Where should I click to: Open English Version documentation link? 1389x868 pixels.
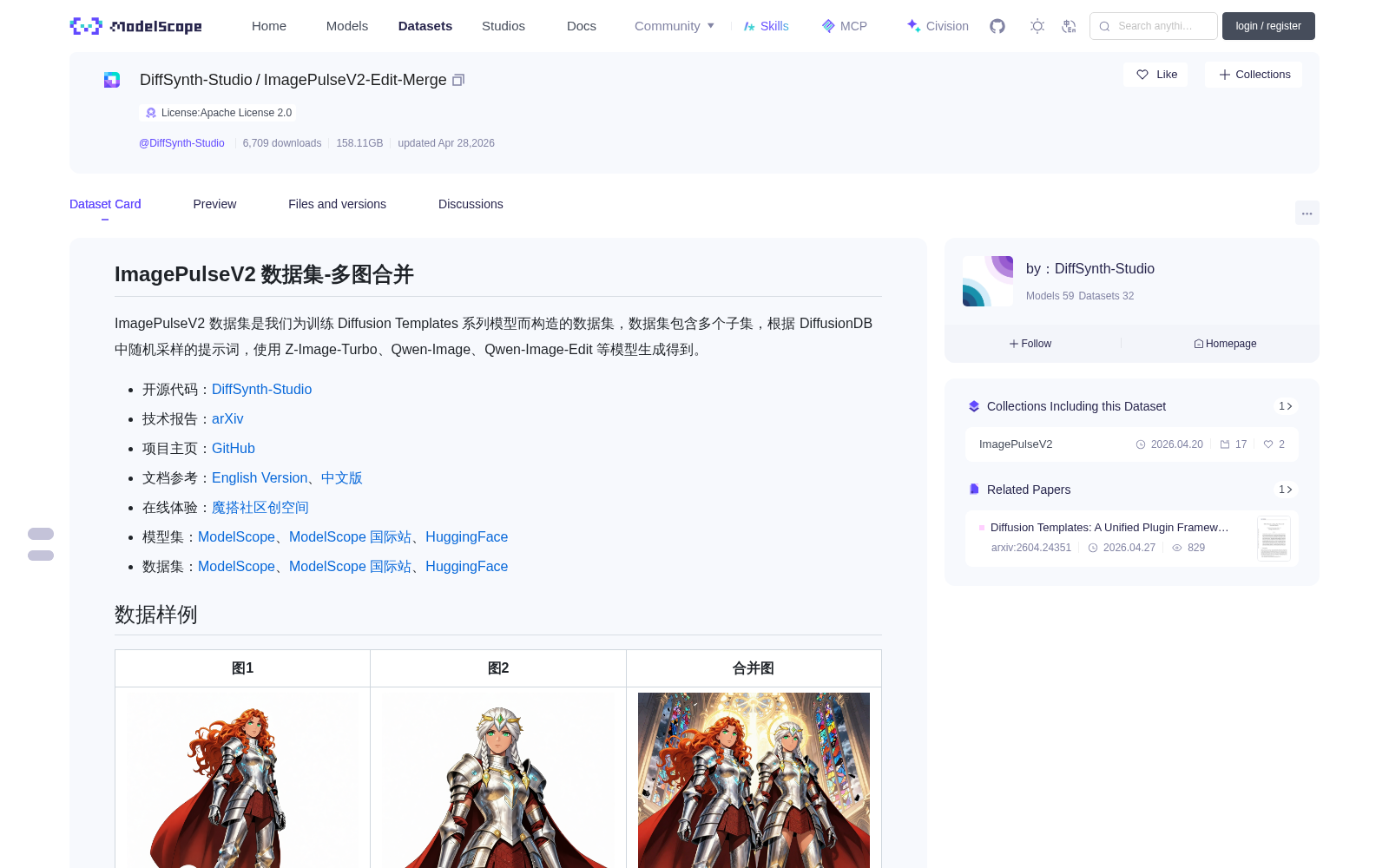click(260, 478)
